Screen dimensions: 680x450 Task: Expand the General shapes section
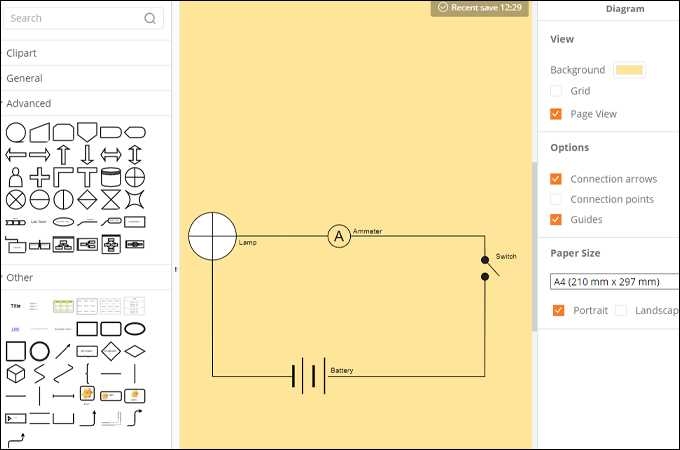(24, 78)
